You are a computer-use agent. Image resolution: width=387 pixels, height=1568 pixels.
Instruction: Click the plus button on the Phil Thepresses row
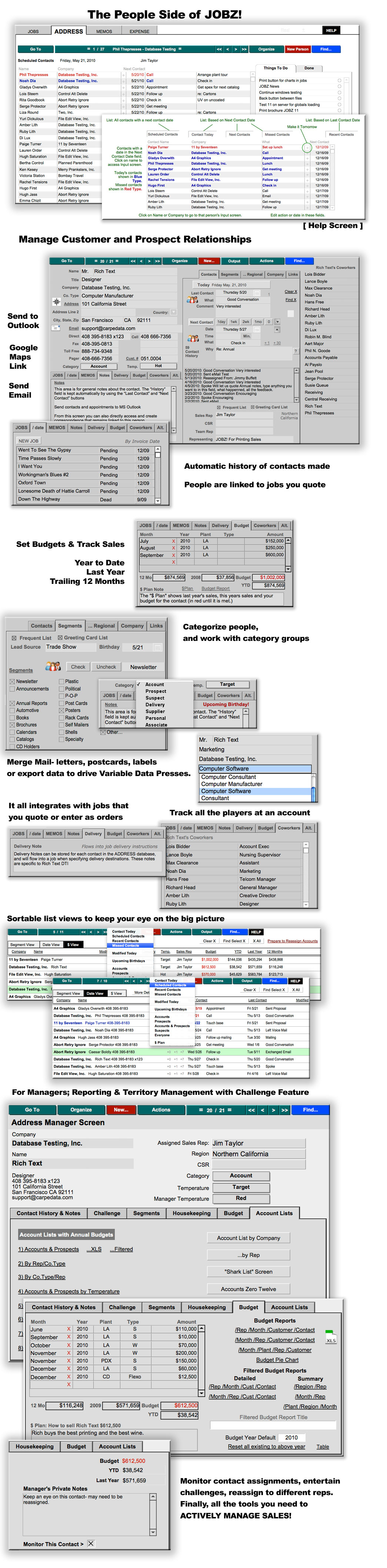coord(124,75)
